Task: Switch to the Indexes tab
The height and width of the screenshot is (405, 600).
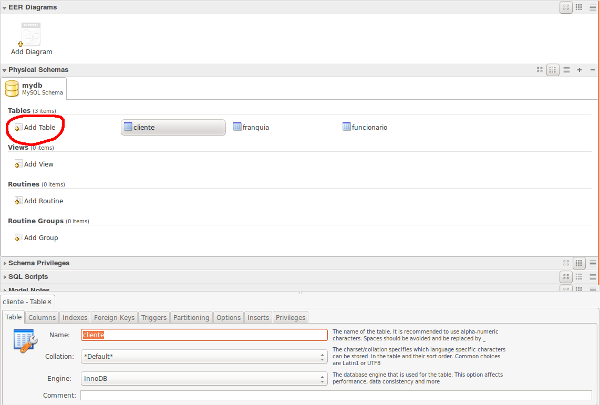Action: [75, 317]
